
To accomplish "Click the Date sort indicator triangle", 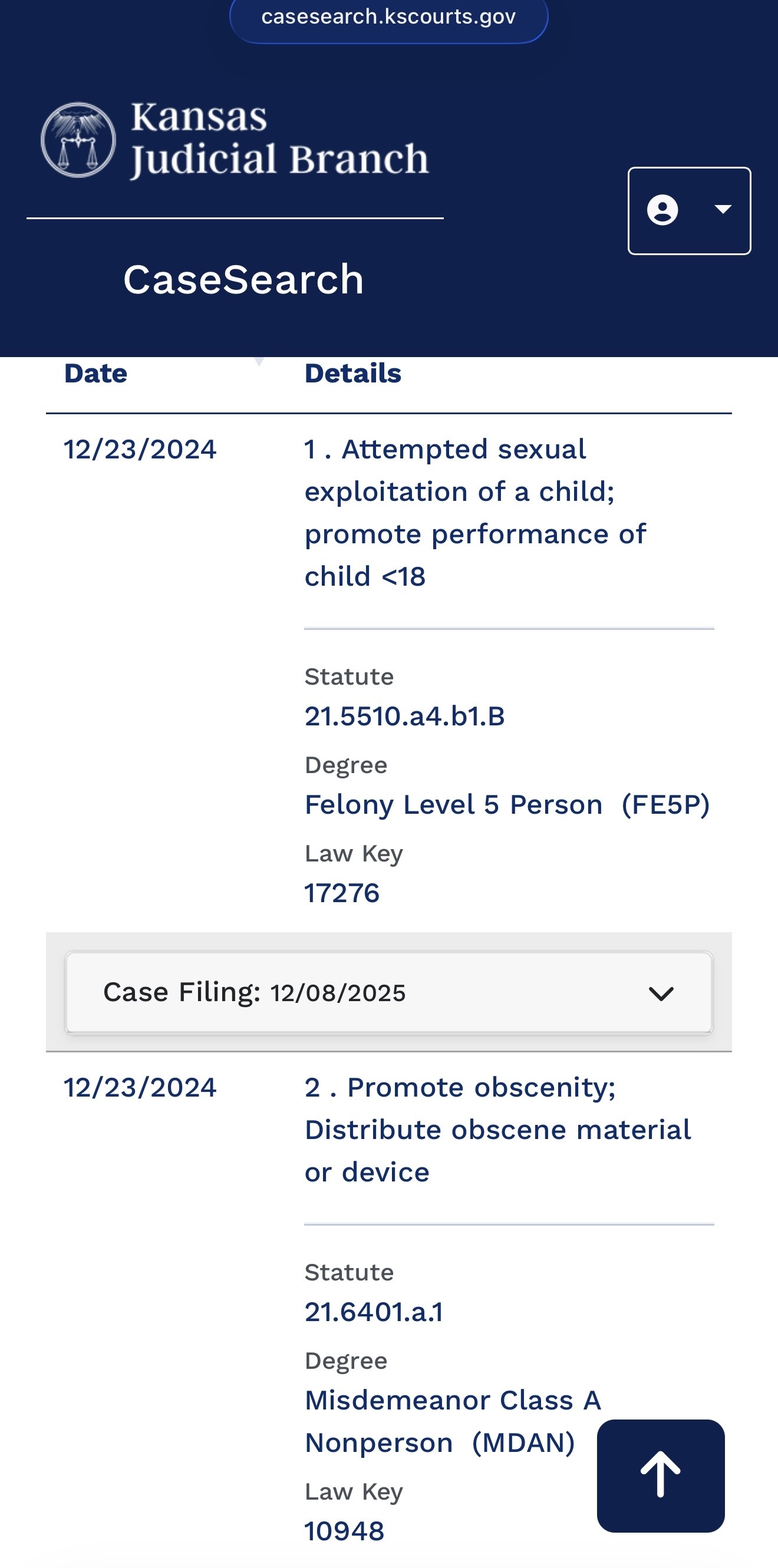I will pyautogui.click(x=259, y=362).
